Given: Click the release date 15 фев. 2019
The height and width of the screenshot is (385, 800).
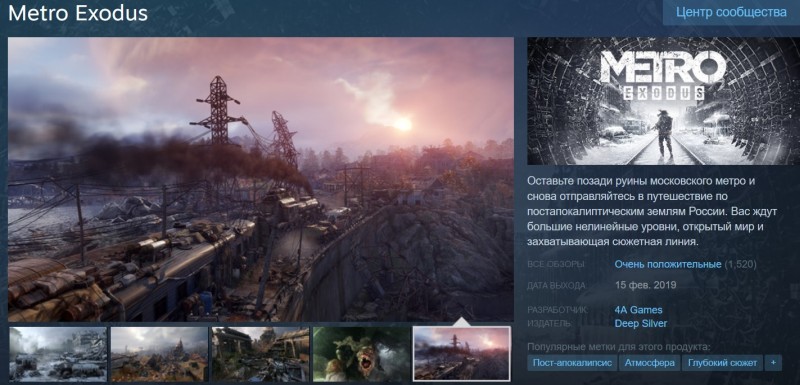Looking at the screenshot, I should point(645,285).
